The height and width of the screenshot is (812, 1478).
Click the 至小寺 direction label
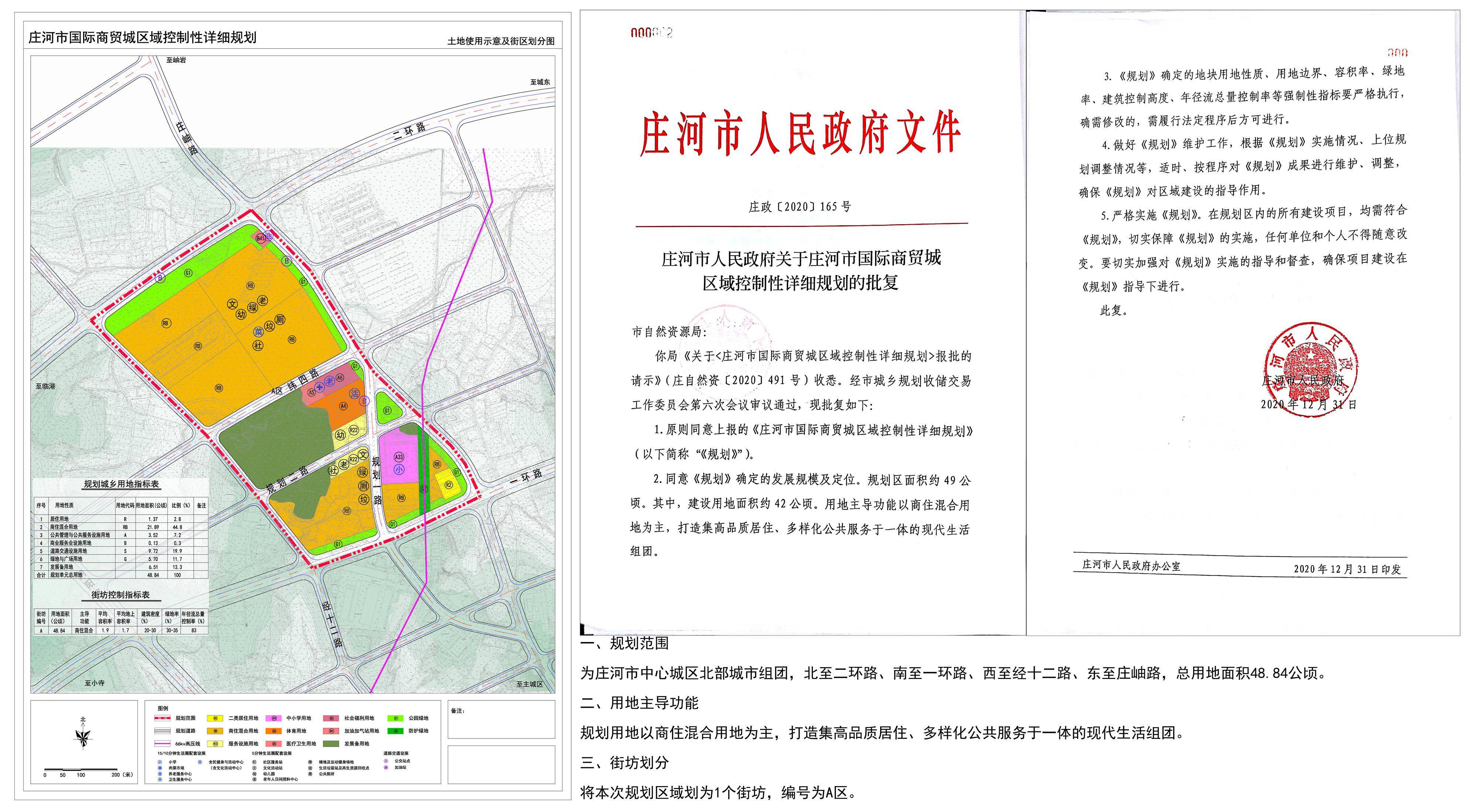point(95,683)
